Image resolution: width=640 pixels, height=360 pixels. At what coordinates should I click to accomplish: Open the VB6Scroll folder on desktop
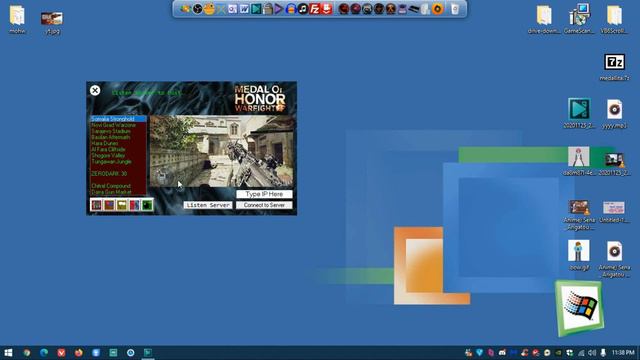coord(614,19)
